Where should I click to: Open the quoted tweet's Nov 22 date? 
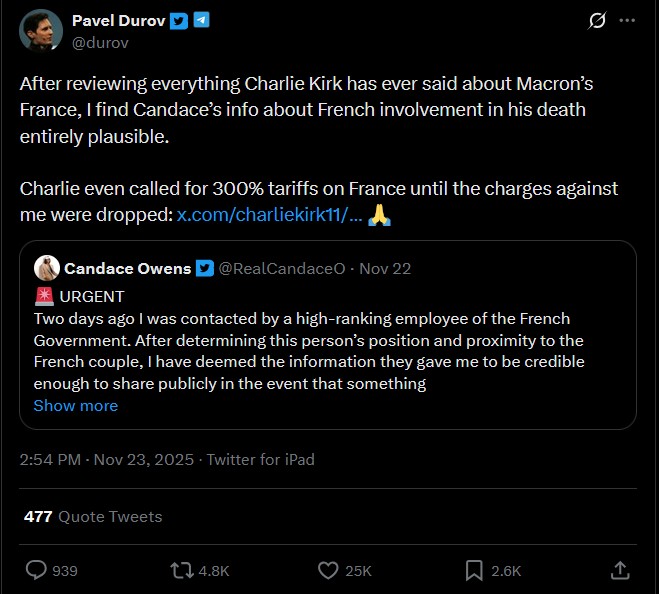[x=385, y=269]
